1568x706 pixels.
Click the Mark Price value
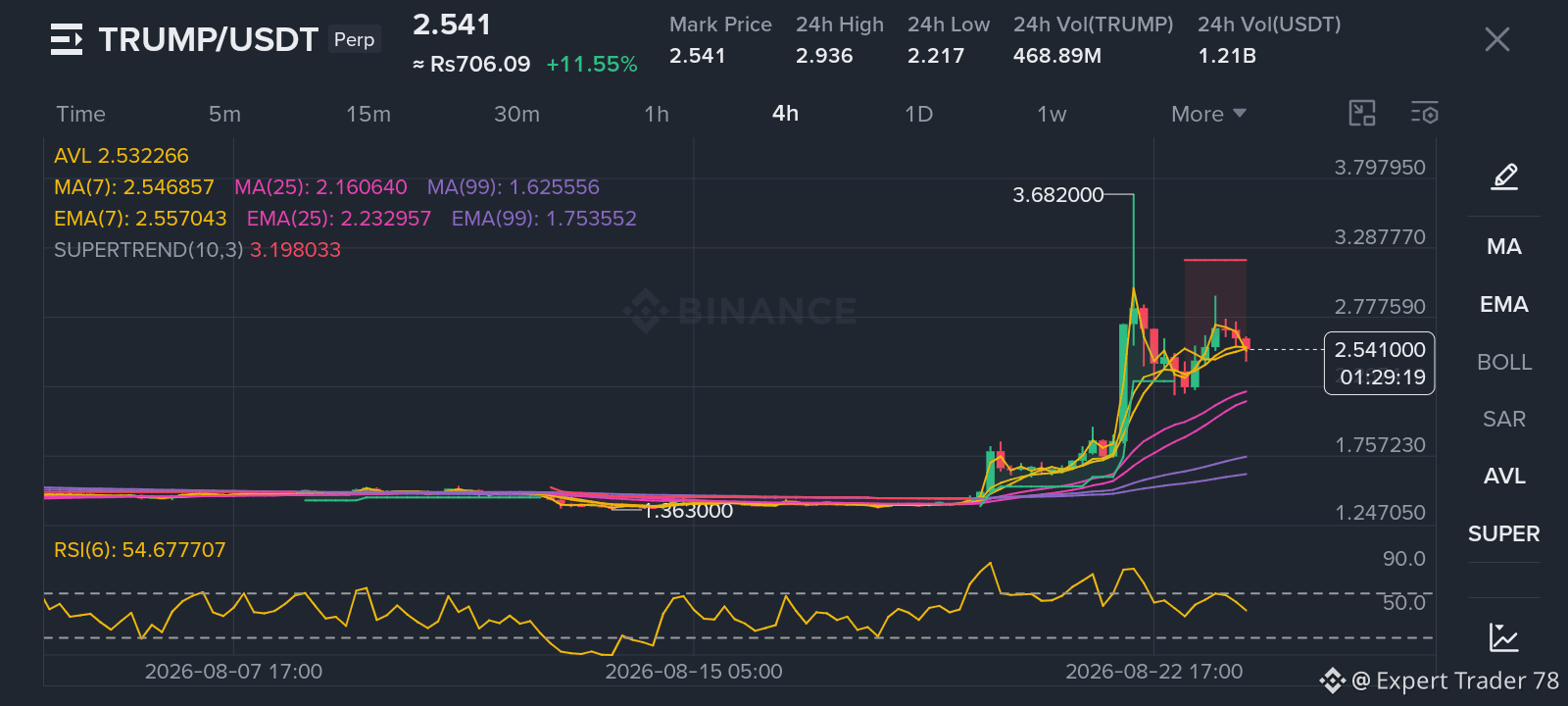pyautogui.click(x=698, y=56)
